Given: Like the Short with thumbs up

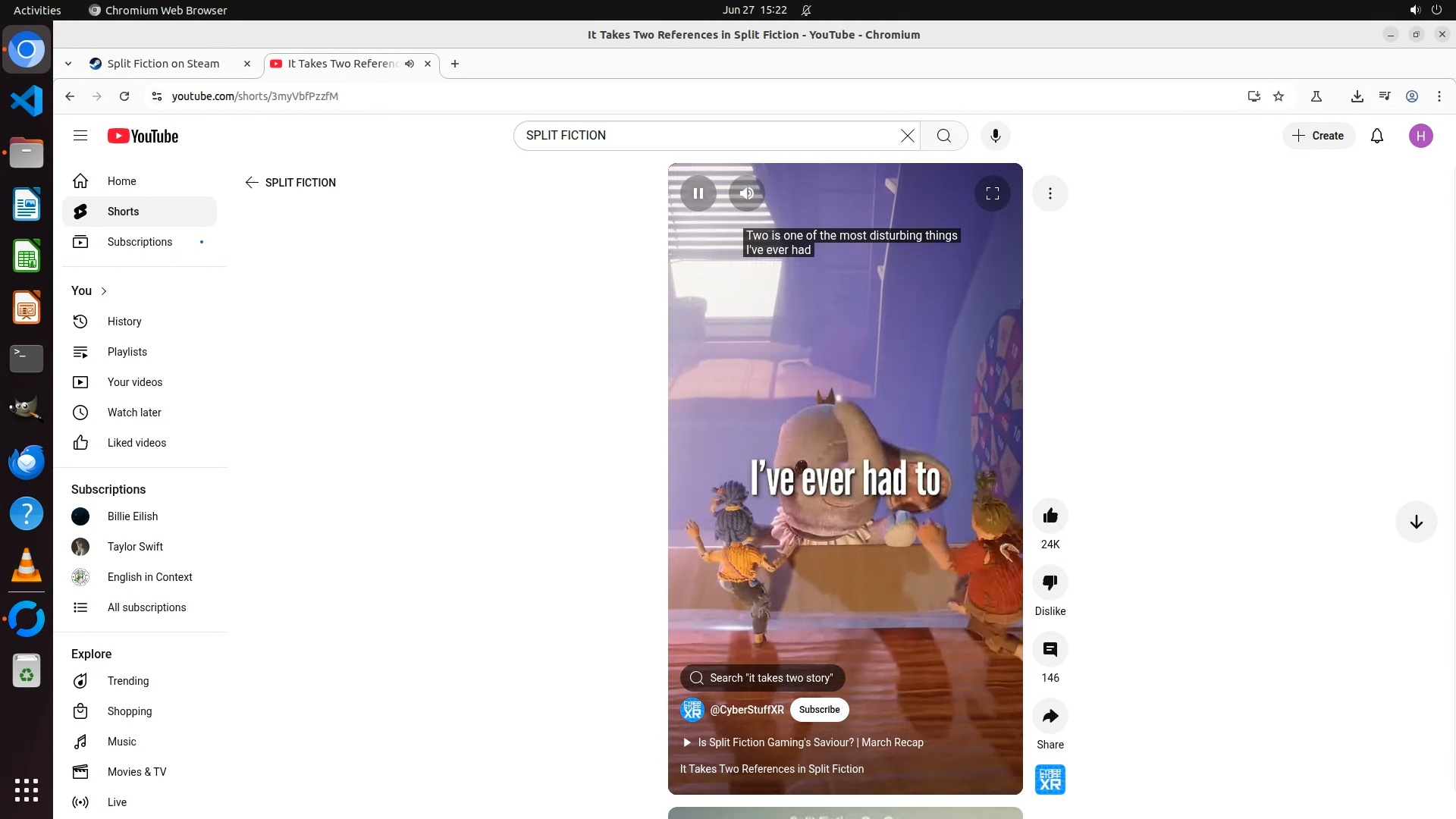Looking at the screenshot, I should 1050,516.
